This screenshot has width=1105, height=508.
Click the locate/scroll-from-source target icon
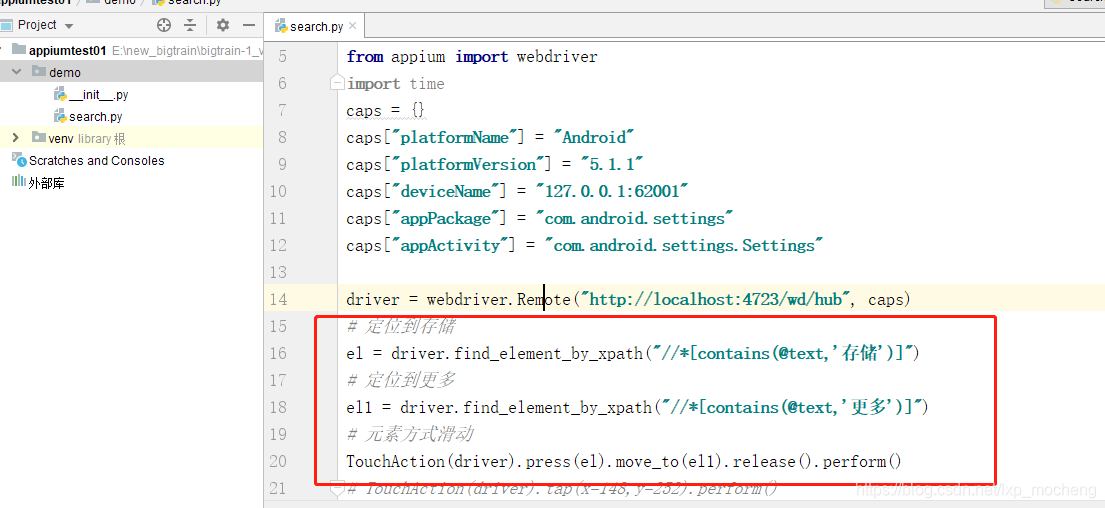point(163,25)
